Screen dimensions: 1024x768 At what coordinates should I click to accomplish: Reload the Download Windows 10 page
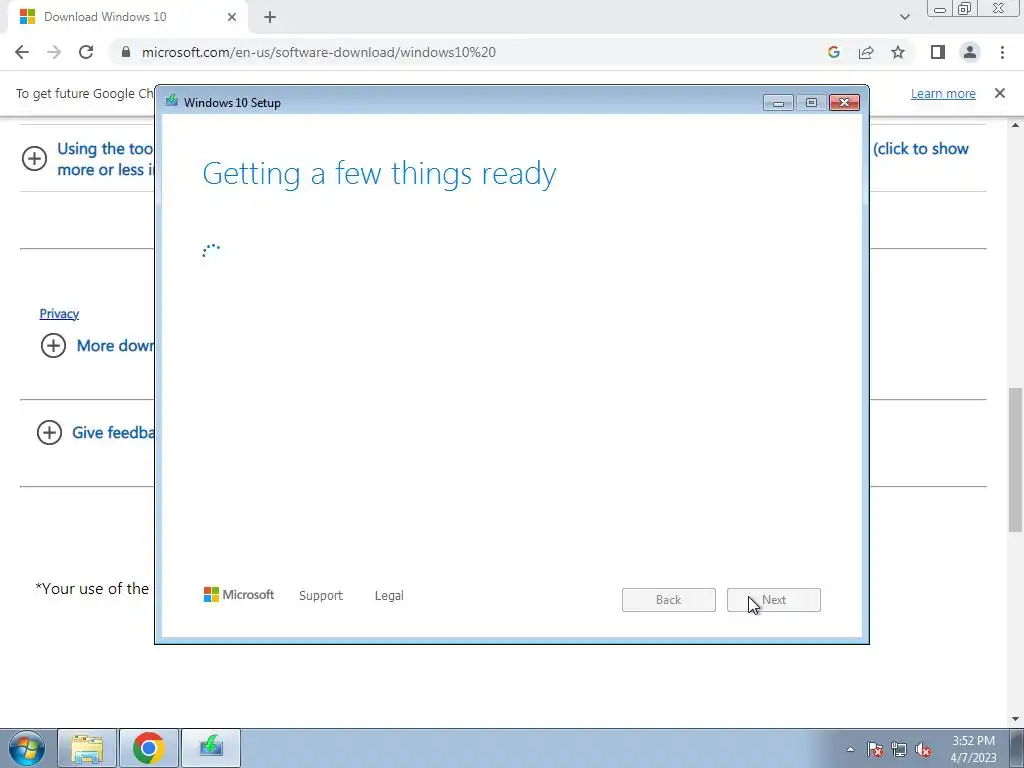point(86,52)
